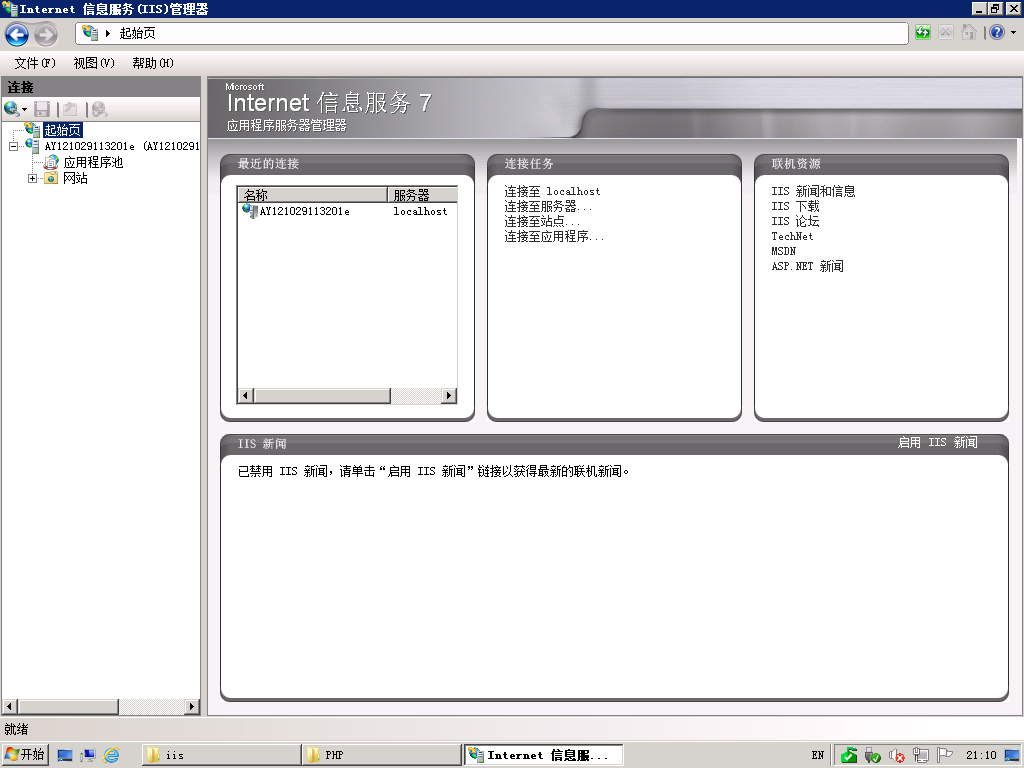Click the save connections disk icon
Viewport: 1024px width, 768px height.
coord(42,109)
